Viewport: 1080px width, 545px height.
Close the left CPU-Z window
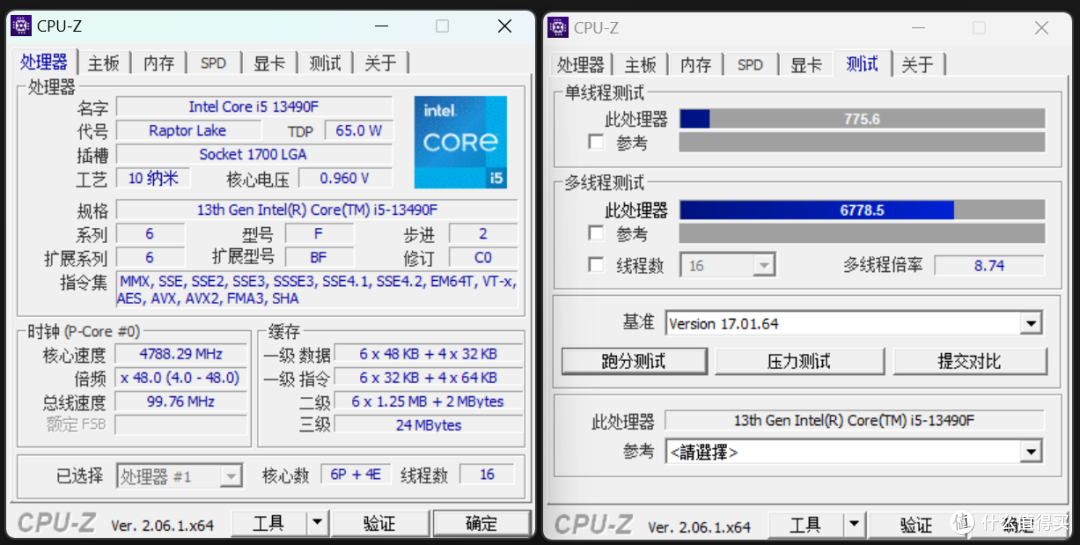504,26
